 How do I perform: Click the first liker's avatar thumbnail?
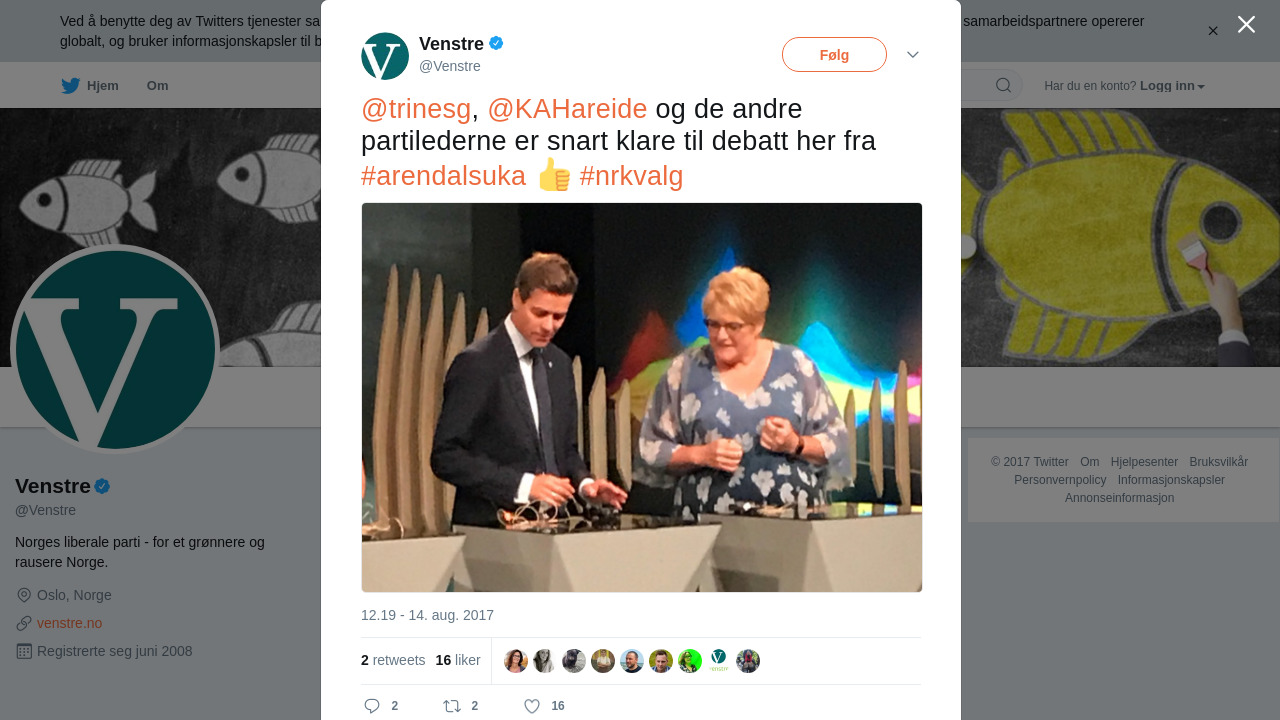pyautogui.click(x=516, y=661)
